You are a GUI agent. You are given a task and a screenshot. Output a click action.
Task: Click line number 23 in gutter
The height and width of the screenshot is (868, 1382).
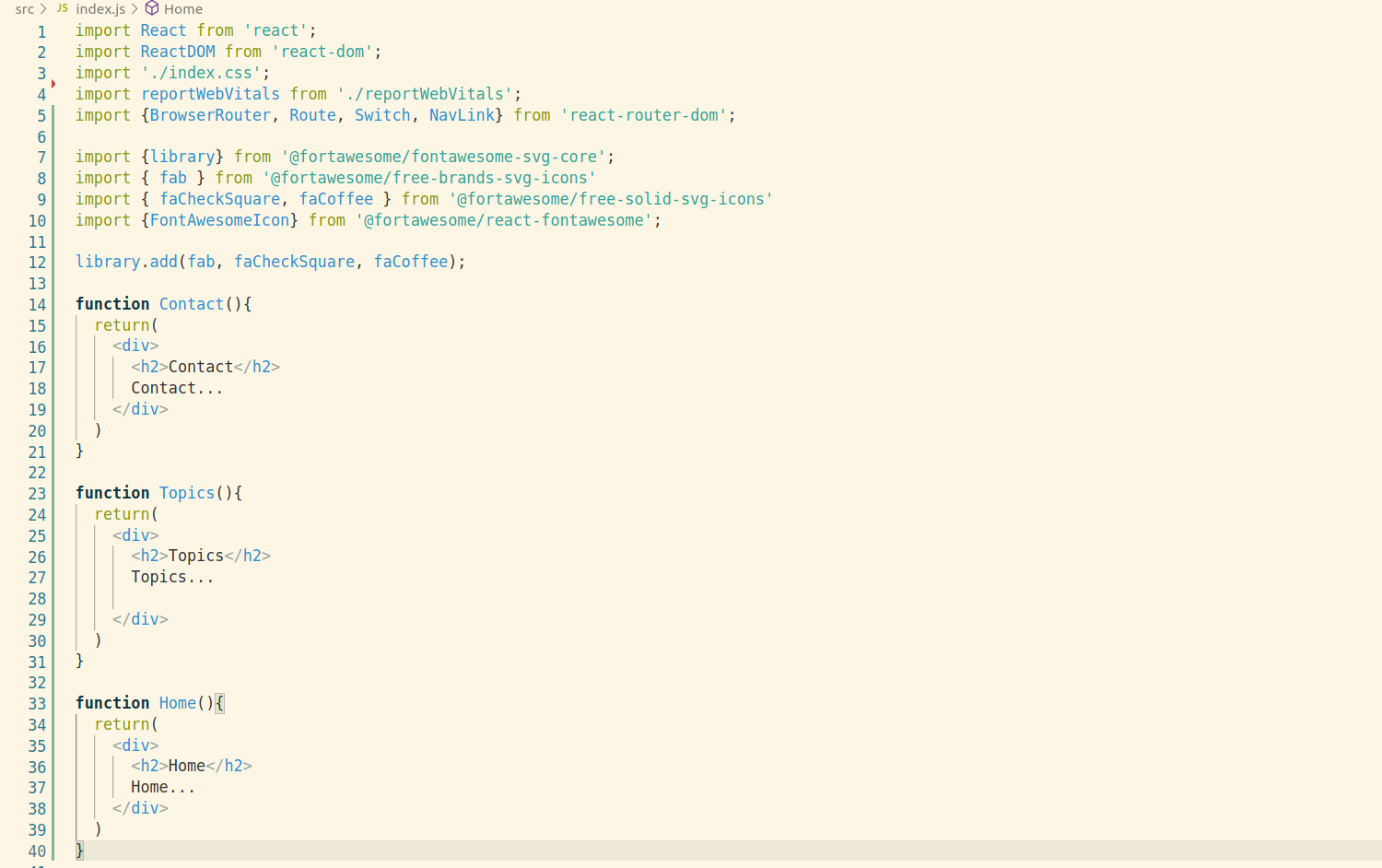tap(37, 494)
